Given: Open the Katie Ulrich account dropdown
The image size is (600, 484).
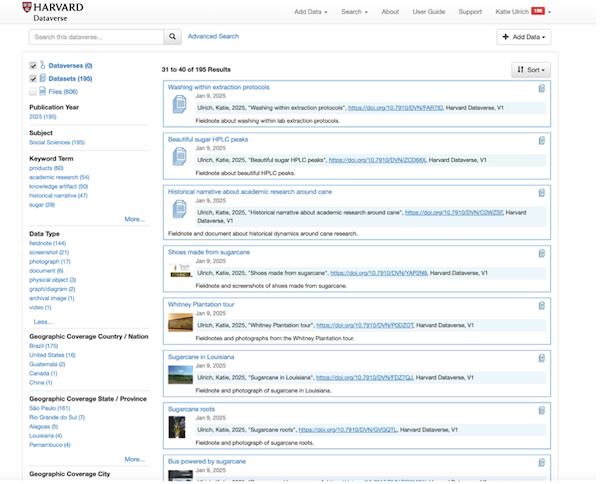Looking at the screenshot, I should pyautogui.click(x=523, y=12).
